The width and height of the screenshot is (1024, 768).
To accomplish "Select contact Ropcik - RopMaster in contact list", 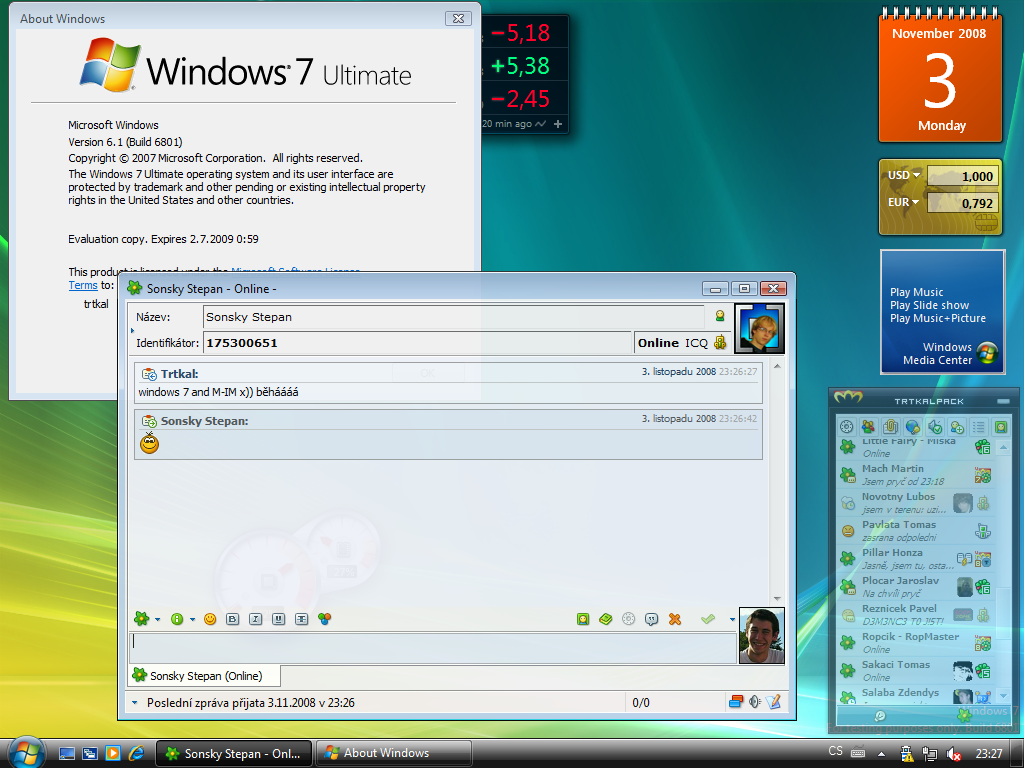I will click(x=916, y=643).
